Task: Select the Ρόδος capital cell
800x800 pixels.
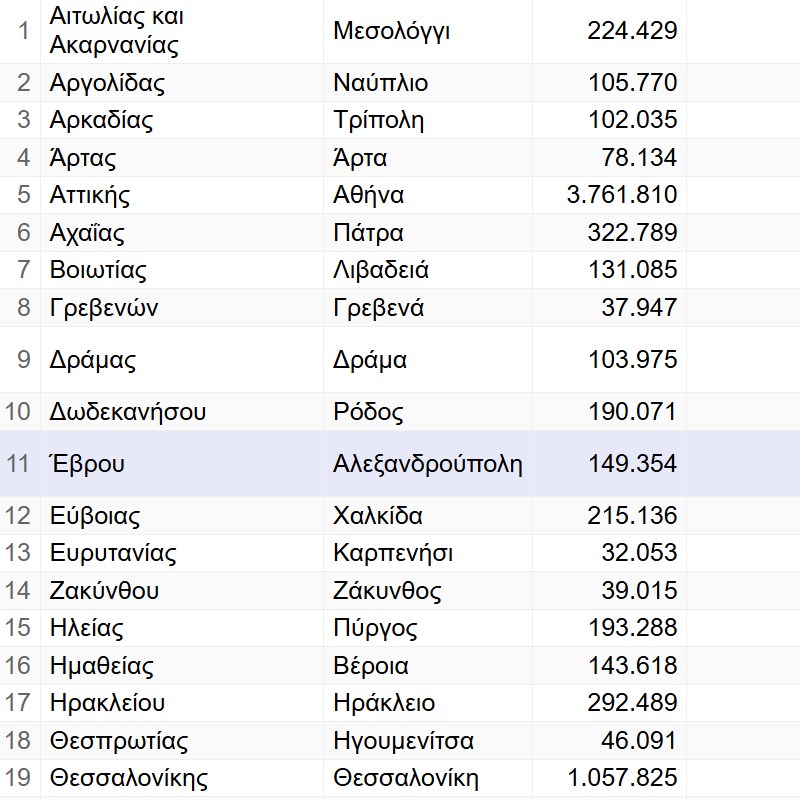Action: (428, 411)
